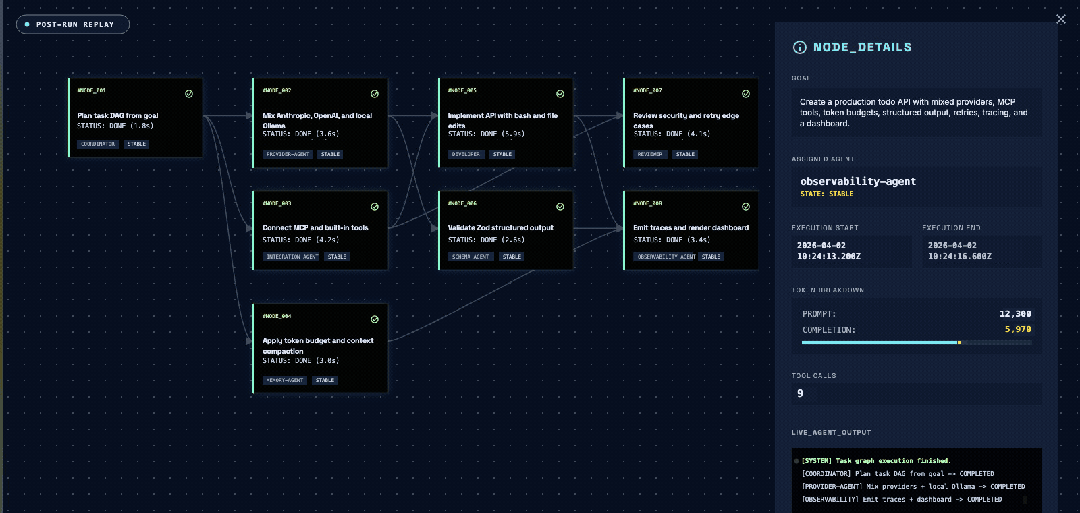Click the info icon beside NODE_DETAILS

pos(800,48)
